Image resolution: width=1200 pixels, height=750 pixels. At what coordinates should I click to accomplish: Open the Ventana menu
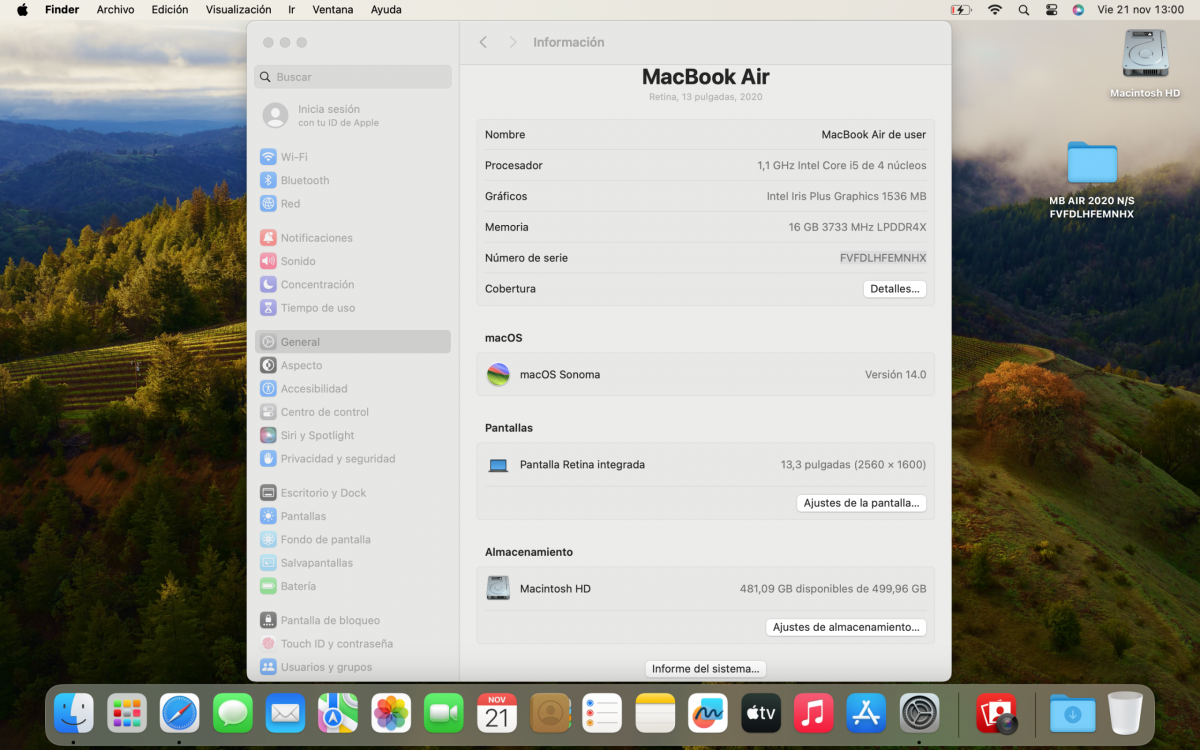tap(332, 10)
